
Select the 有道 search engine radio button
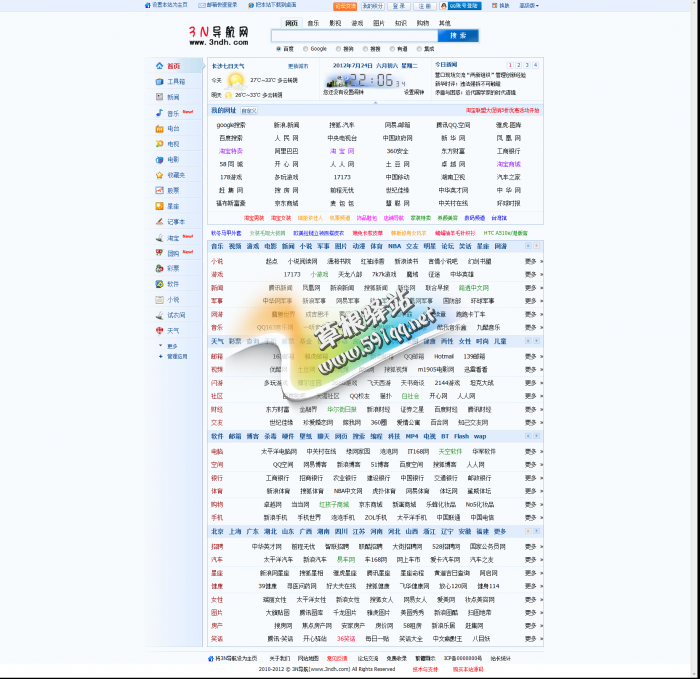[392, 49]
